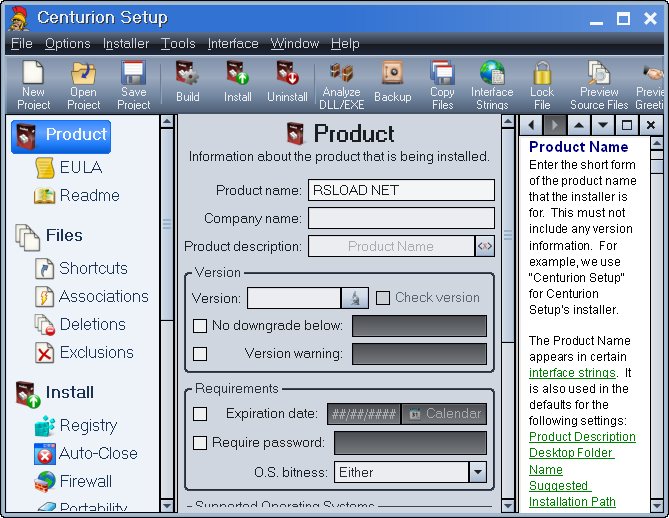Click into the Company name field
Image resolution: width=669 pixels, height=518 pixels.
click(401, 218)
